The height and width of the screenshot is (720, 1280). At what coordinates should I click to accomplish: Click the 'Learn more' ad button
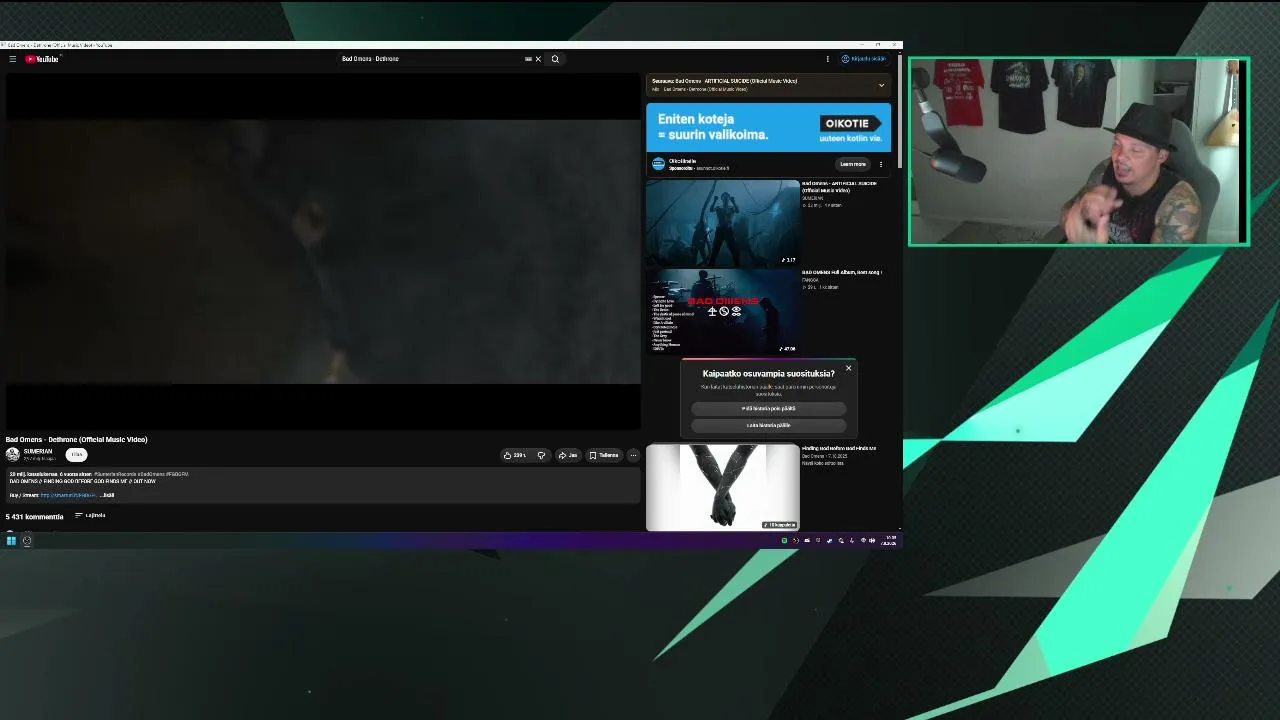853,164
